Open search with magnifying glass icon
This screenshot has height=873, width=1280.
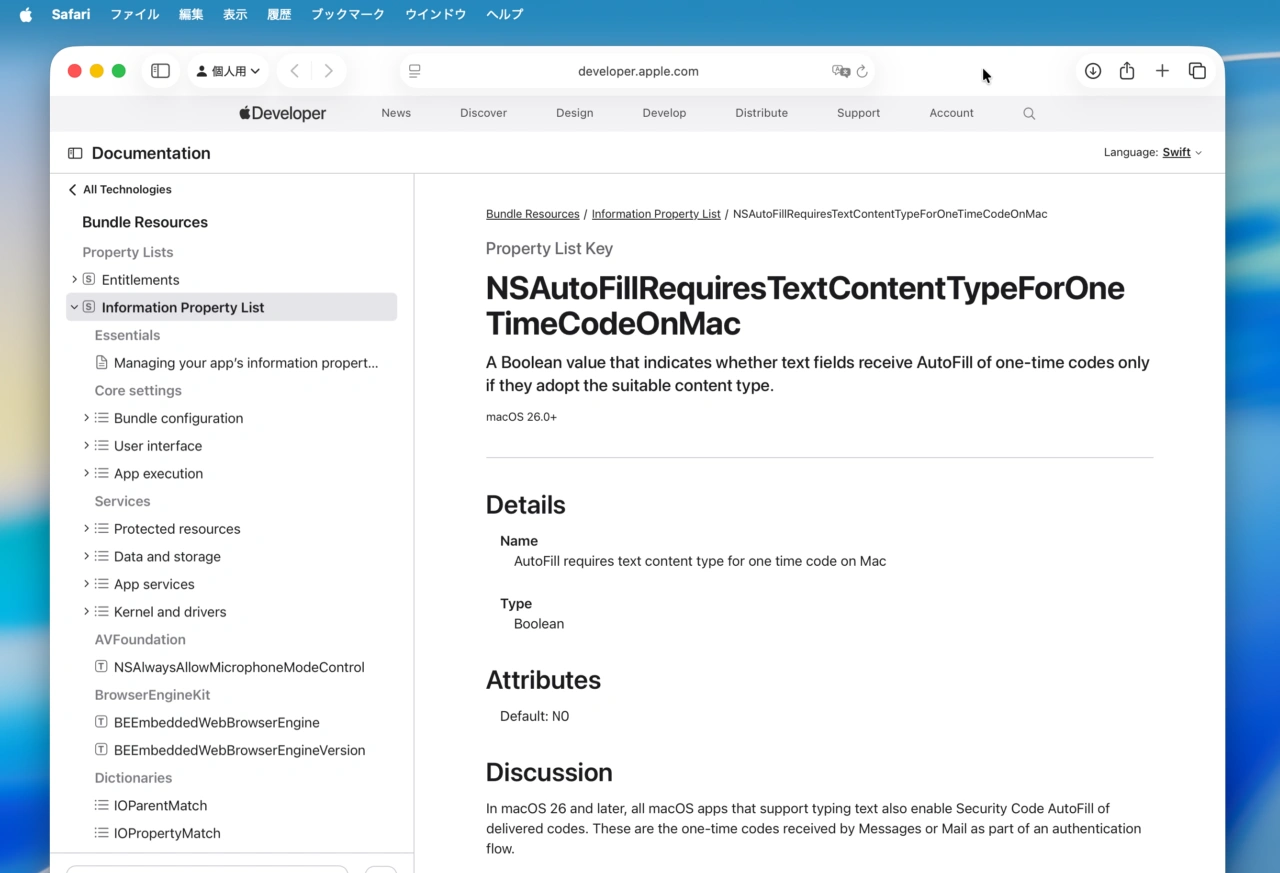tap(1029, 114)
